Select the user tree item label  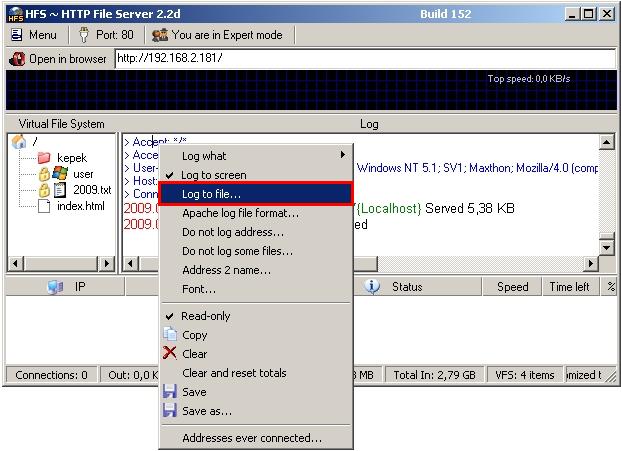click(83, 174)
